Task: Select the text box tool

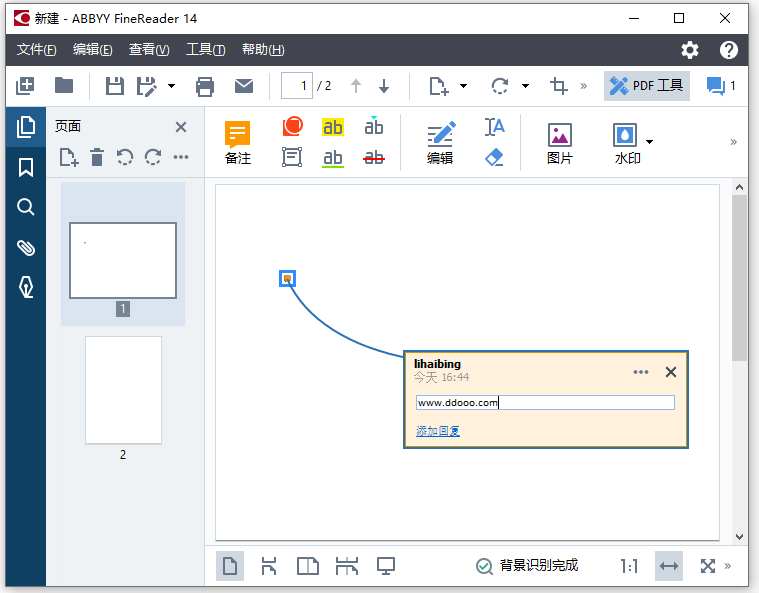Action: (292, 157)
